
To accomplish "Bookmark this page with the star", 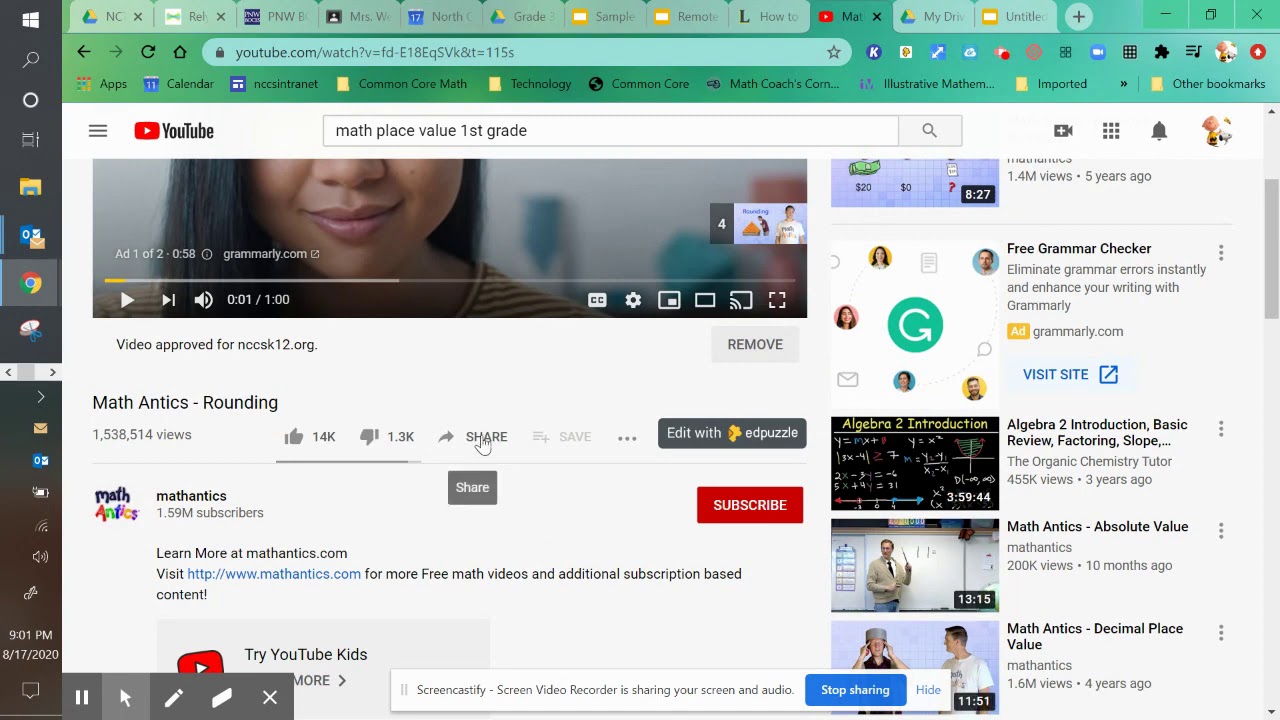I will pos(834,52).
